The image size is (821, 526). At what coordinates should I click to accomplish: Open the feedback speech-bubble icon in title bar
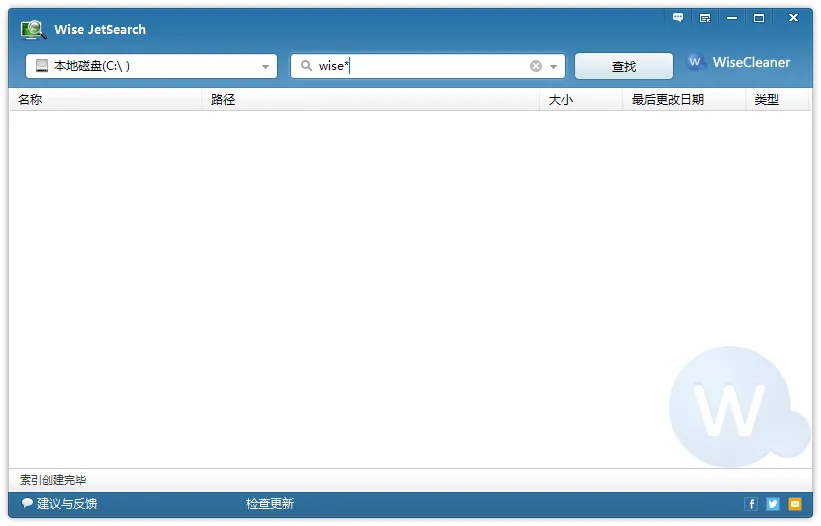click(x=678, y=18)
